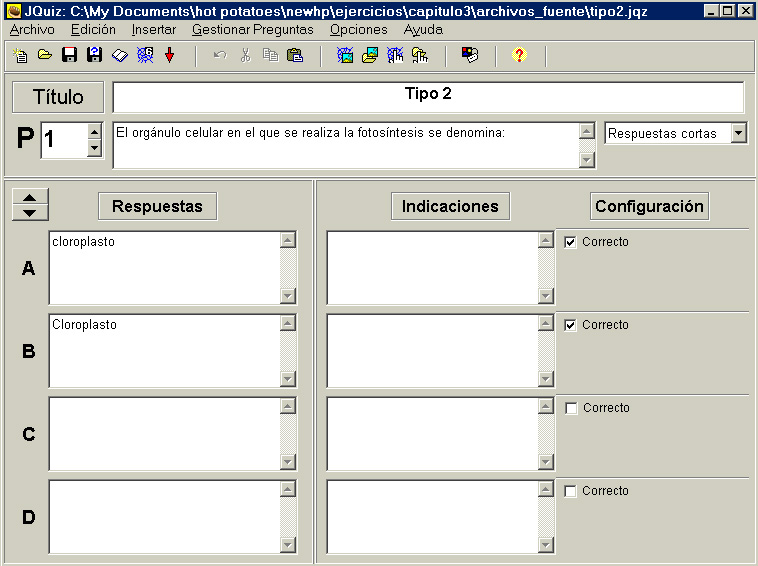Click the Paste clipboard icon
This screenshot has height=566, width=758.
click(x=295, y=55)
